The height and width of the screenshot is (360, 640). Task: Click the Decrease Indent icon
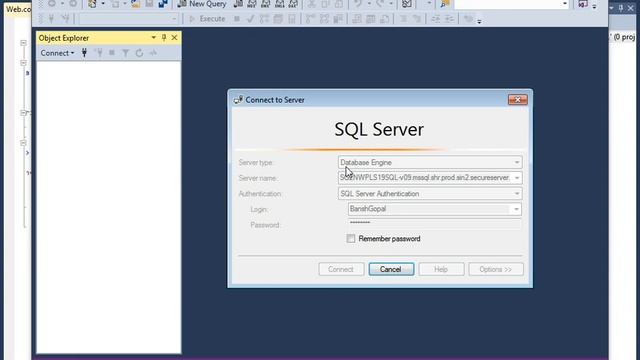tap(436, 19)
